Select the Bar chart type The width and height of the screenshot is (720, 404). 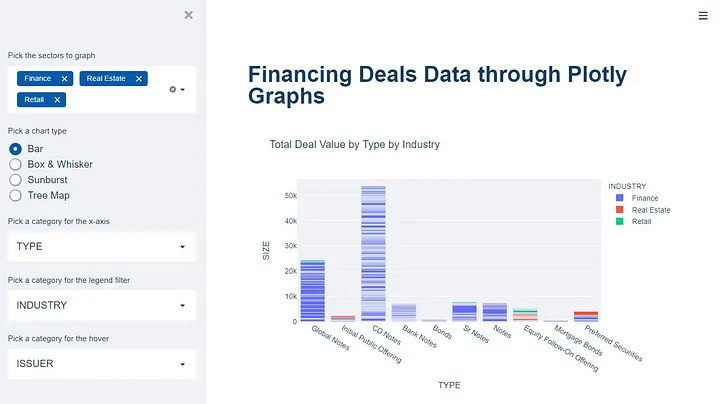(x=16, y=149)
